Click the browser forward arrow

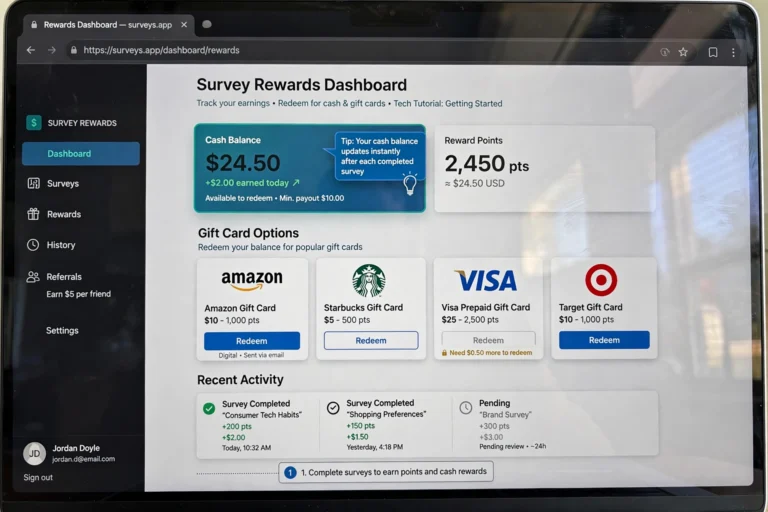pos(51,50)
